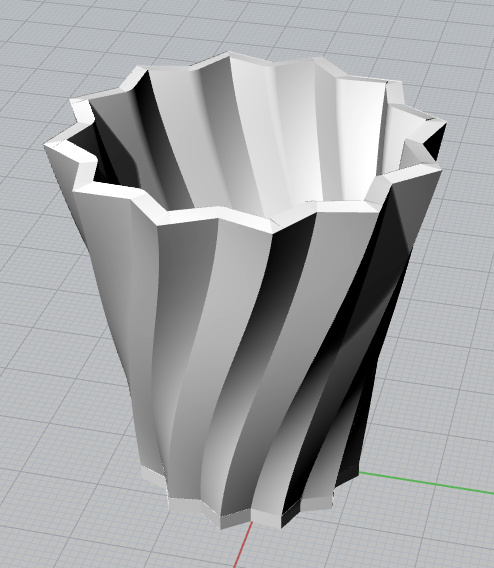Click the green axis line on the grid
This screenshot has width=494, height=568.
click(x=427, y=483)
